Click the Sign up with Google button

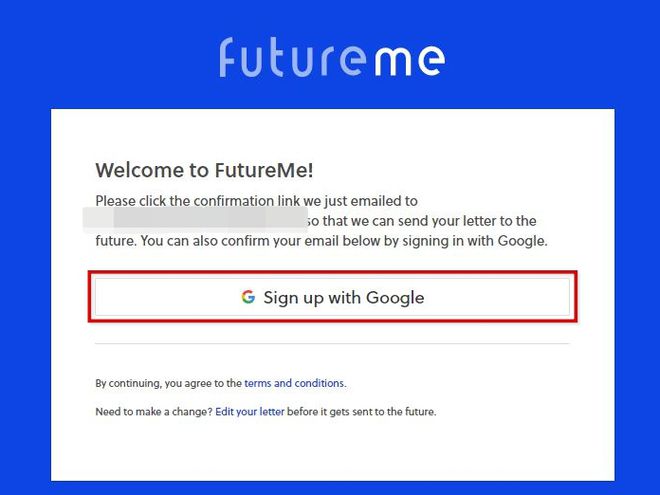click(x=333, y=297)
